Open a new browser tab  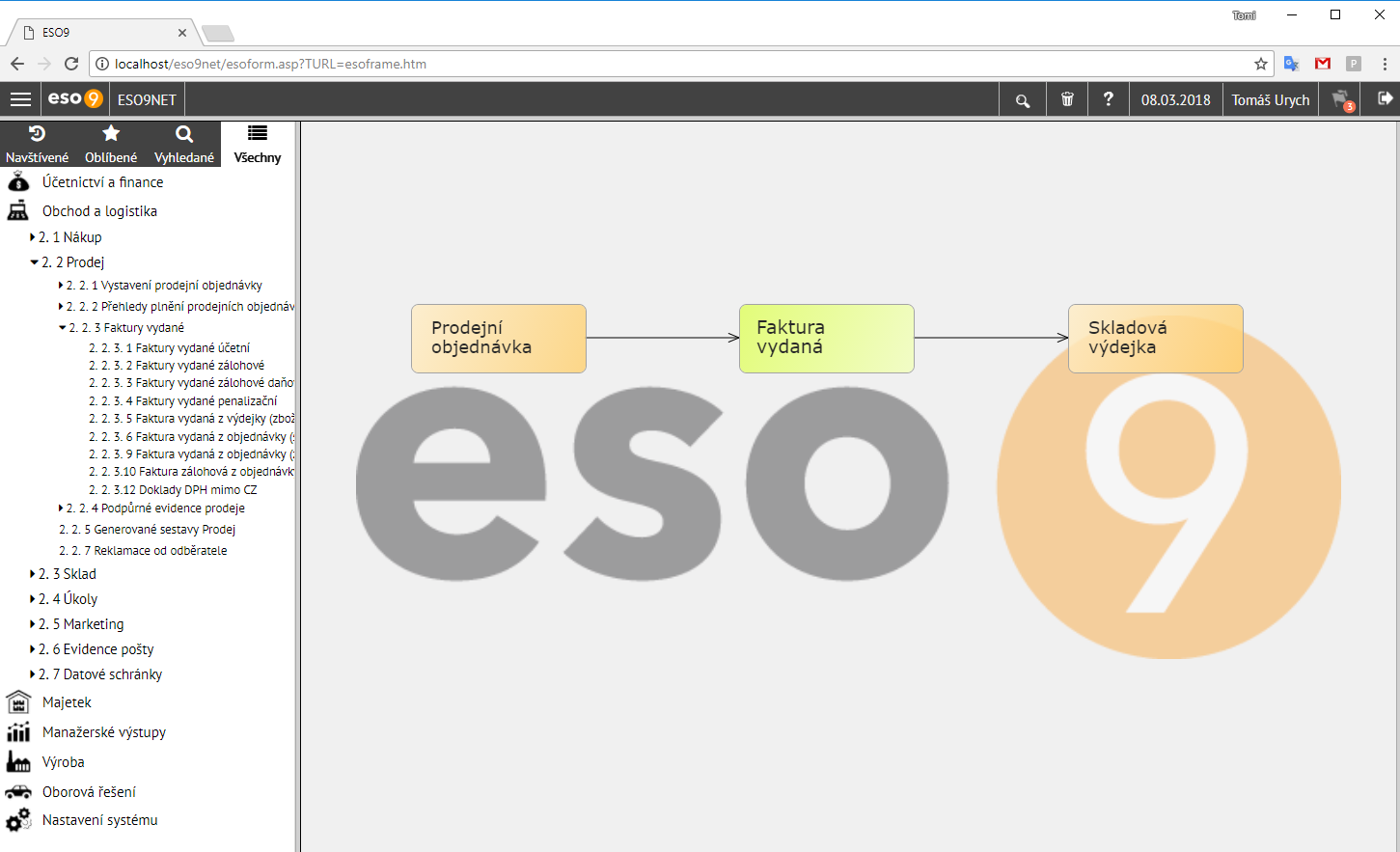(217, 34)
